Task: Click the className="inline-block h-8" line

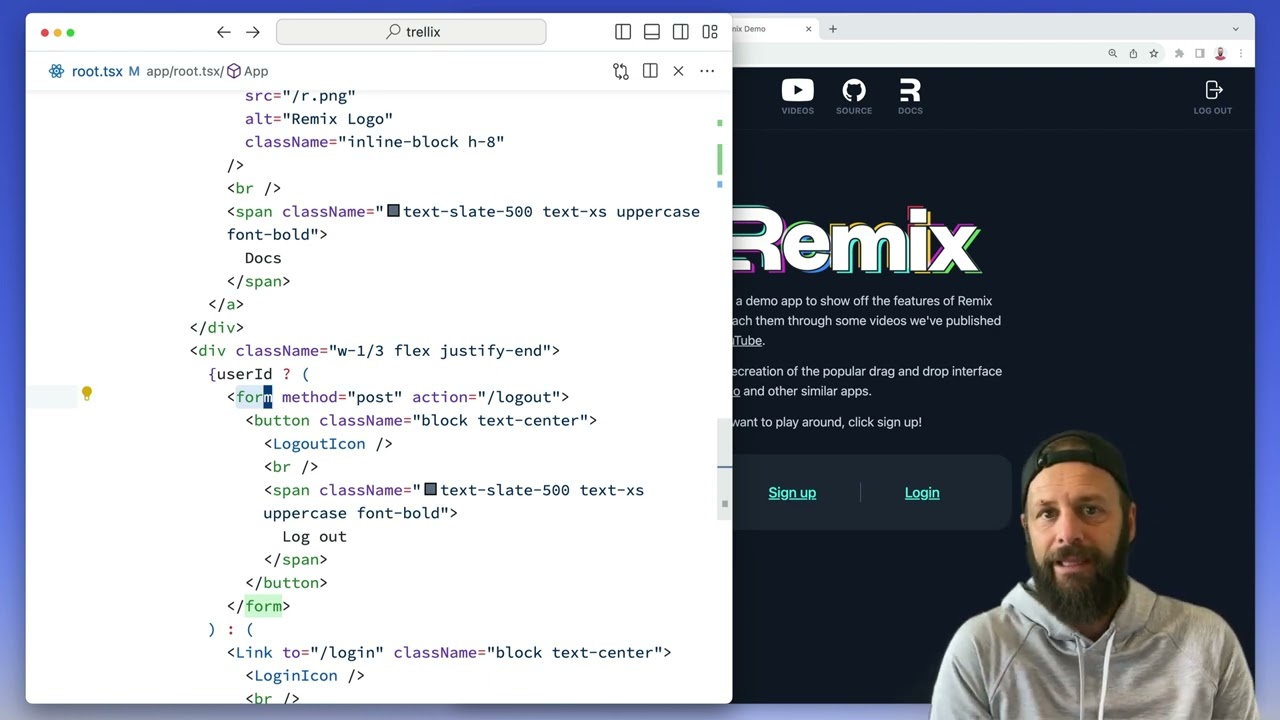Action: pyautogui.click(x=375, y=142)
